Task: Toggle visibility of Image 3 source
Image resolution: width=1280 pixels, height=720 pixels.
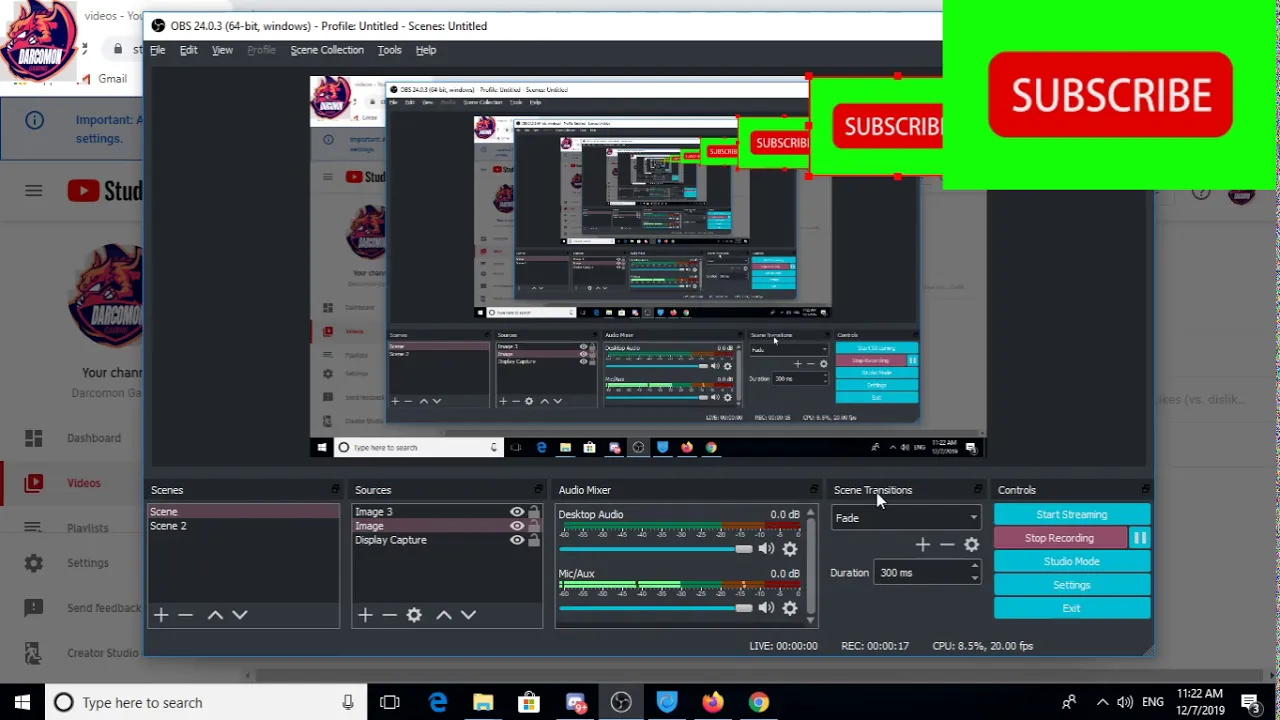Action: coord(517,512)
